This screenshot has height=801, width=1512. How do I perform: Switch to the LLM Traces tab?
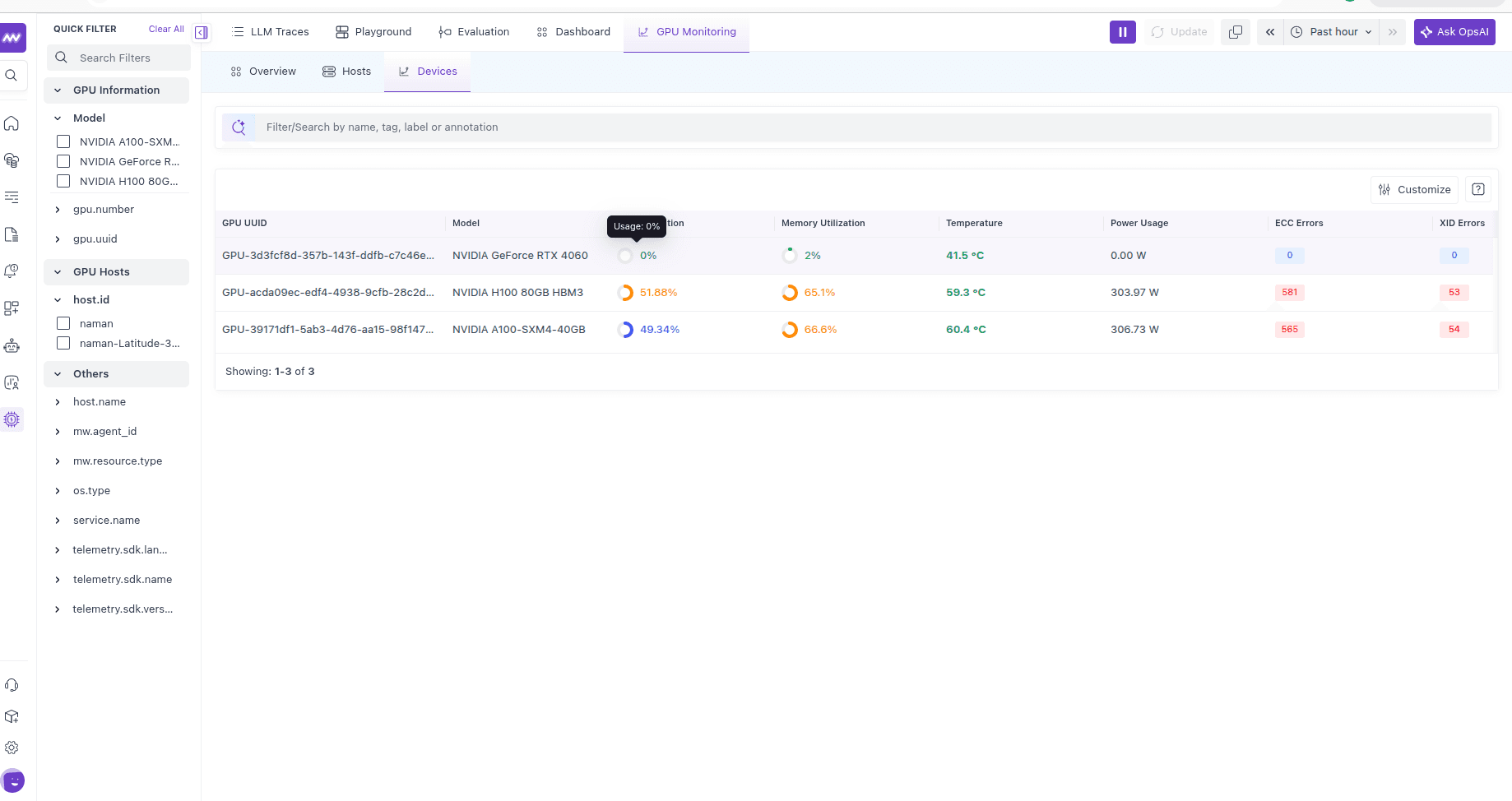pyautogui.click(x=271, y=32)
